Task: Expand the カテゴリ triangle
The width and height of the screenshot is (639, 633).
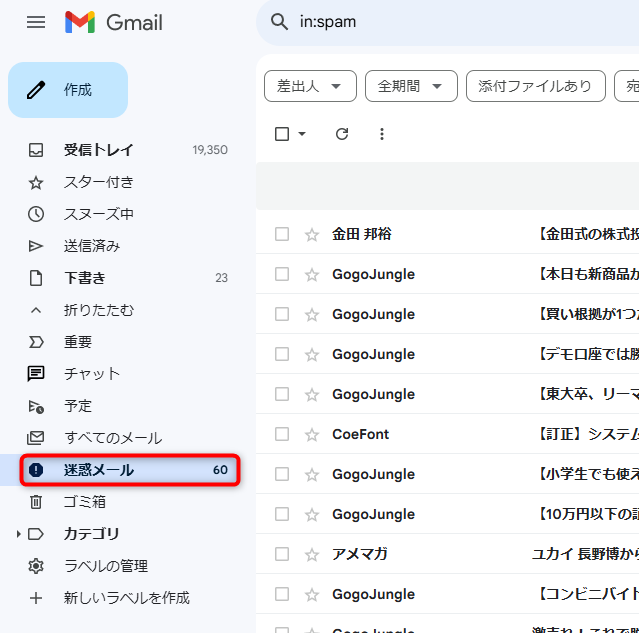Action: click(18, 534)
